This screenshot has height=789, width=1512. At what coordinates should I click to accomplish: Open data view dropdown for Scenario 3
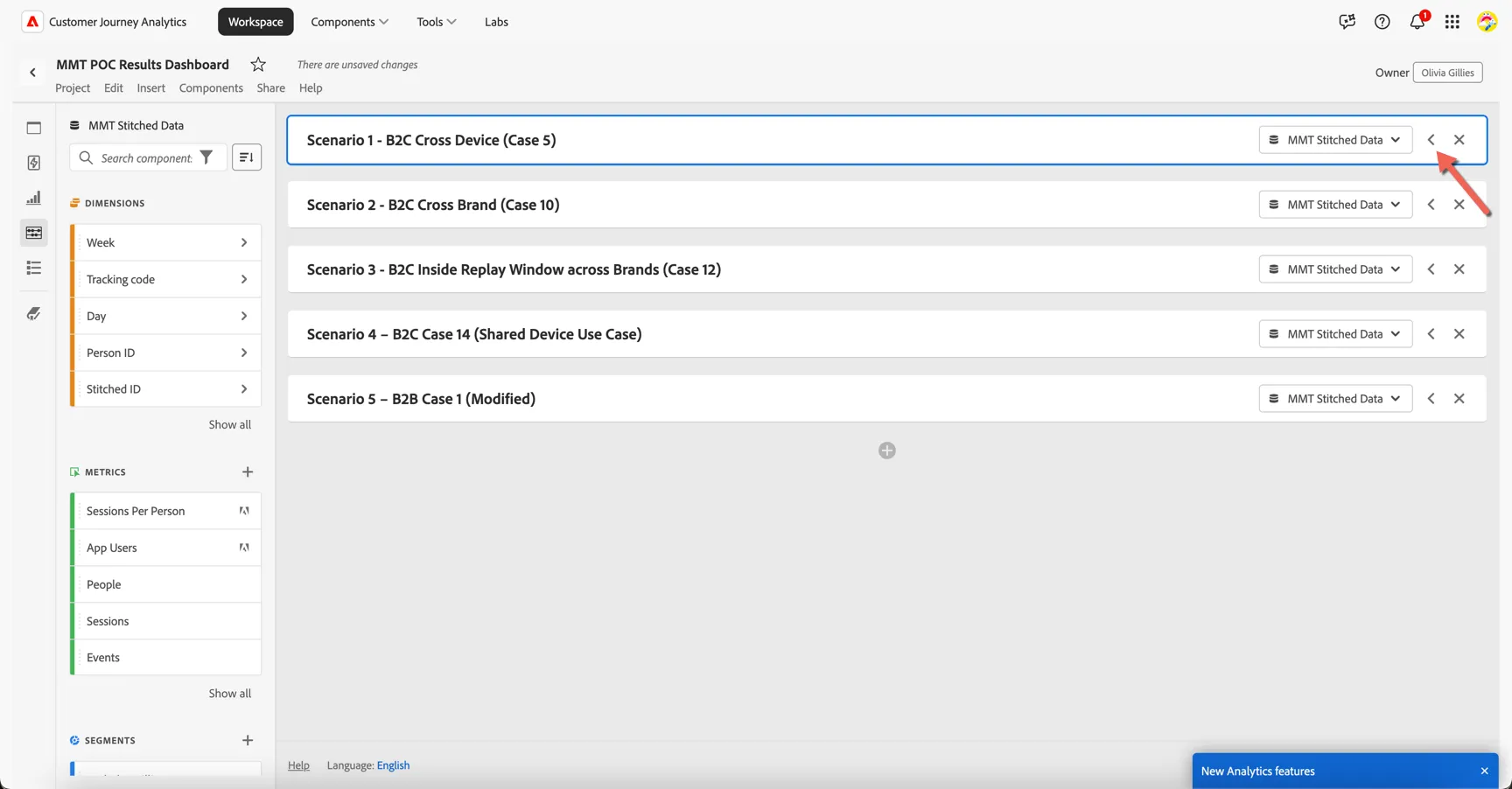tap(1335, 269)
